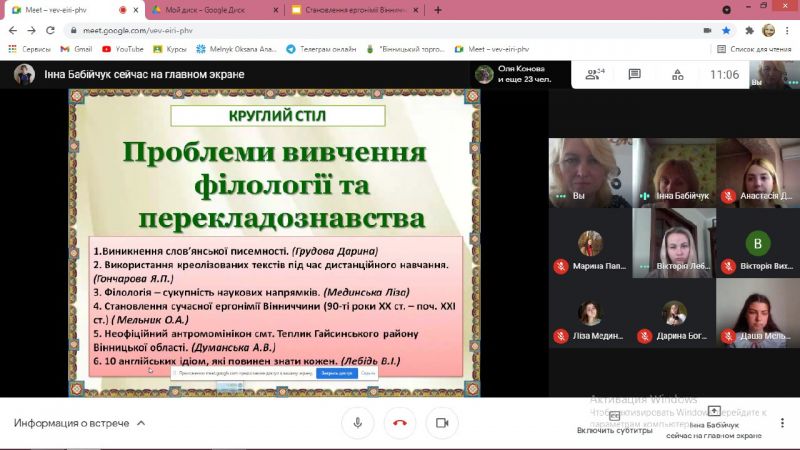Screen dimensions: 800x450
Task: Click the address bar meet.google.com URL
Action: pyautogui.click(x=138, y=31)
